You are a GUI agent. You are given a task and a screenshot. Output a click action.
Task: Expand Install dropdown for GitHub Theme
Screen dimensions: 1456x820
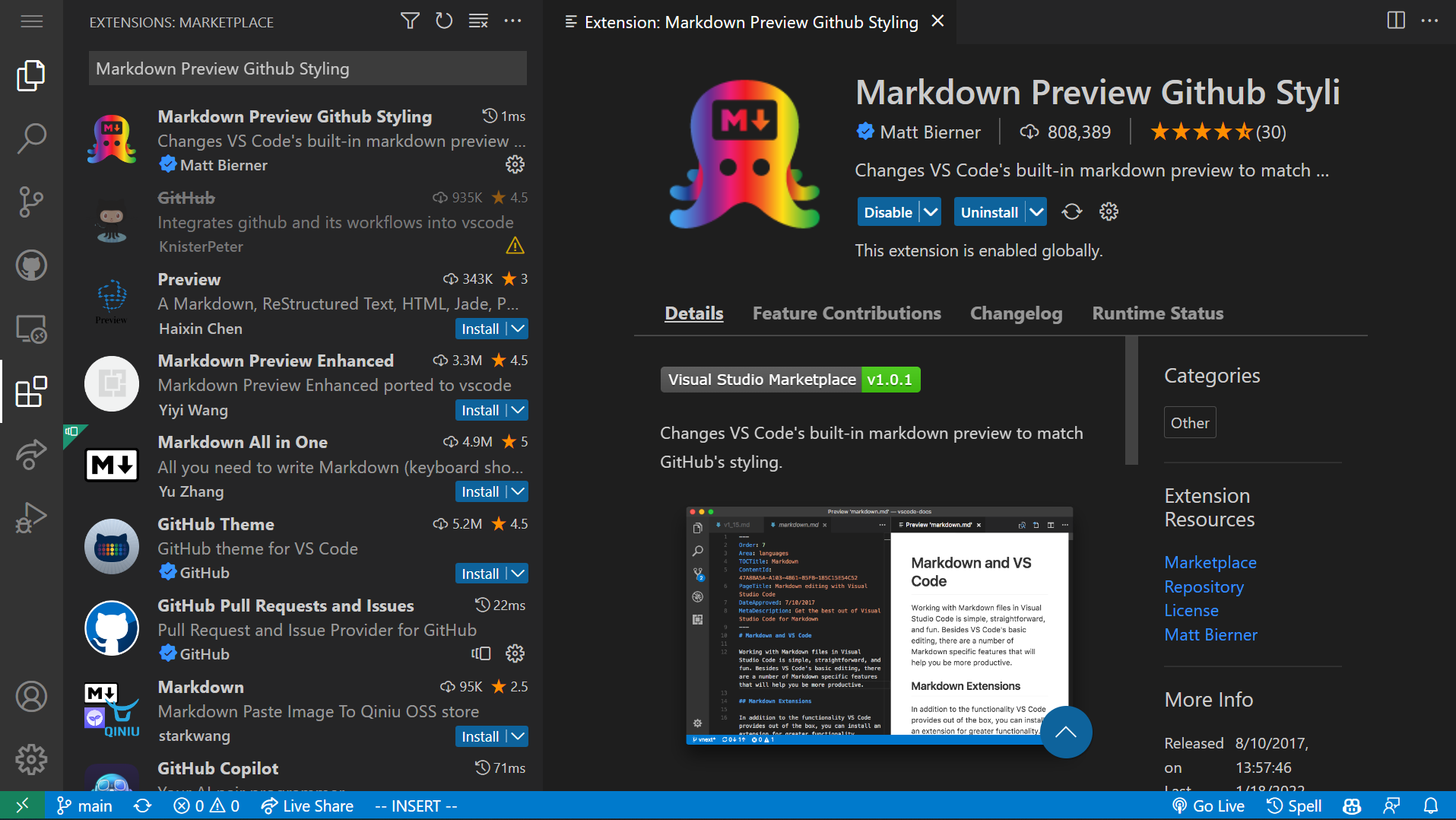pos(518,574)
